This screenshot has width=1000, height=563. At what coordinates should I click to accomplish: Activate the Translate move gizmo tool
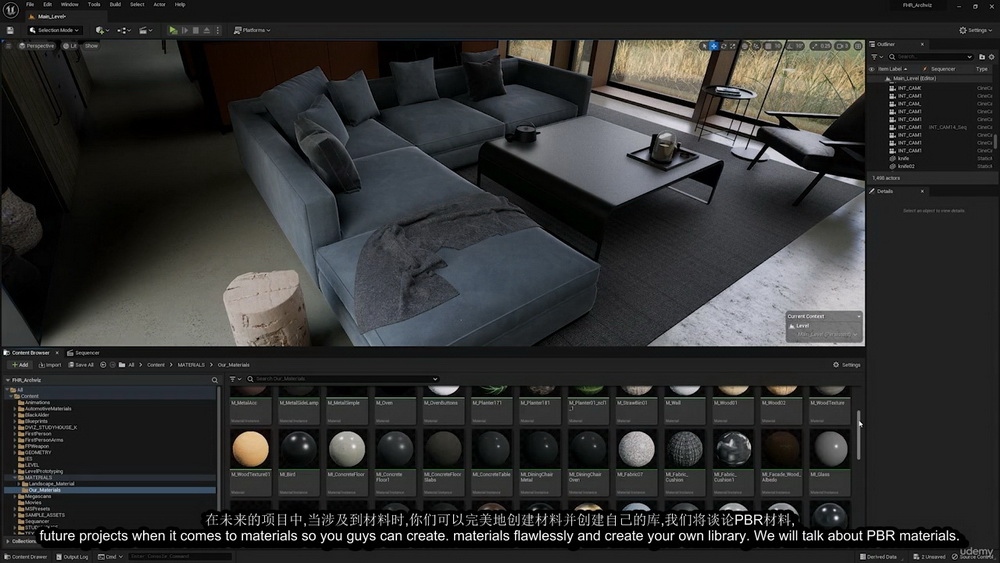click(714, 46)
